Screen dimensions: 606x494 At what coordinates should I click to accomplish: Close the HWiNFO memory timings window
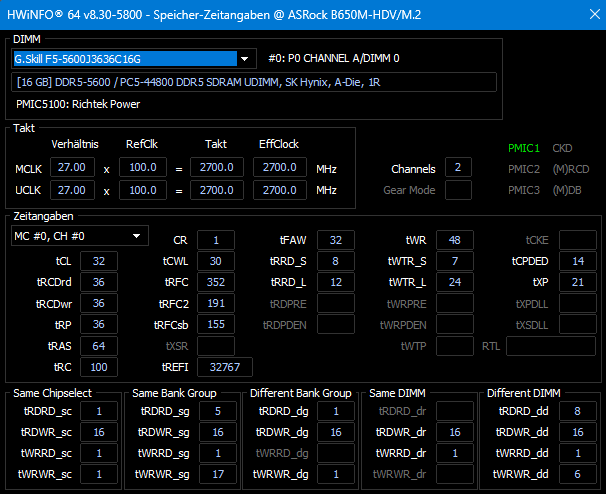[595, 14]
